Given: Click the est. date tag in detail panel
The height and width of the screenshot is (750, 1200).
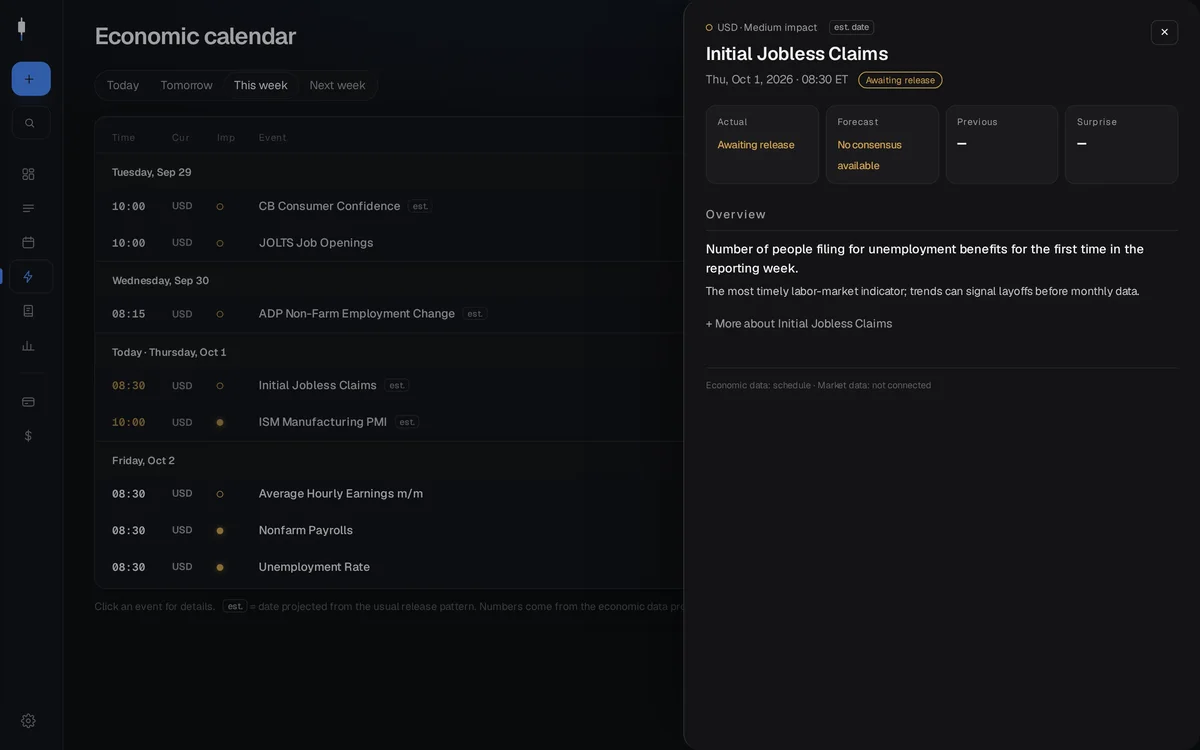Looking at the screenshot, I should [x=851, y=27].
